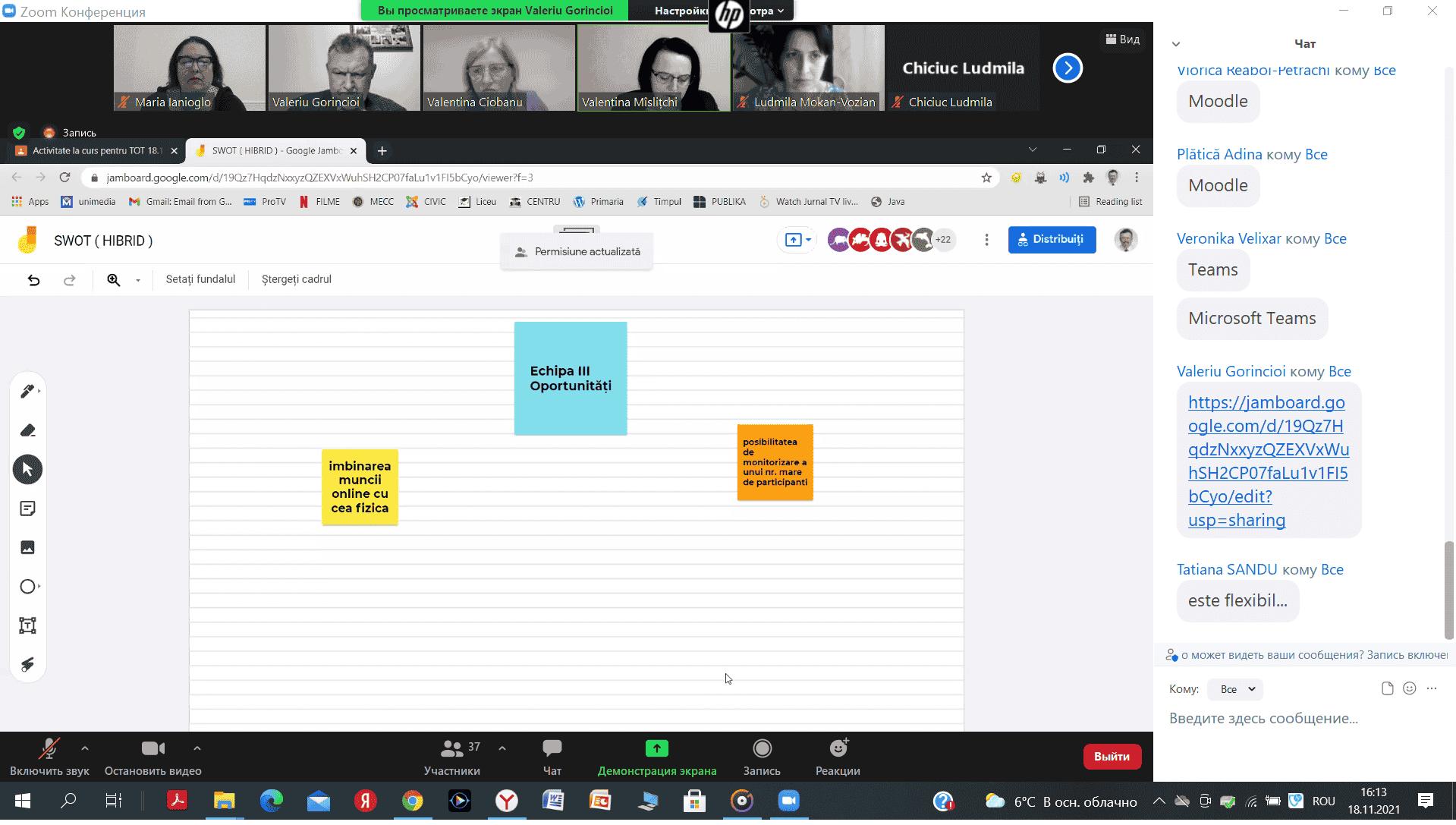The height and width of the screenshot is (825, 1456).
Task: Select the Jamboard pen tool
Action: 27,391
